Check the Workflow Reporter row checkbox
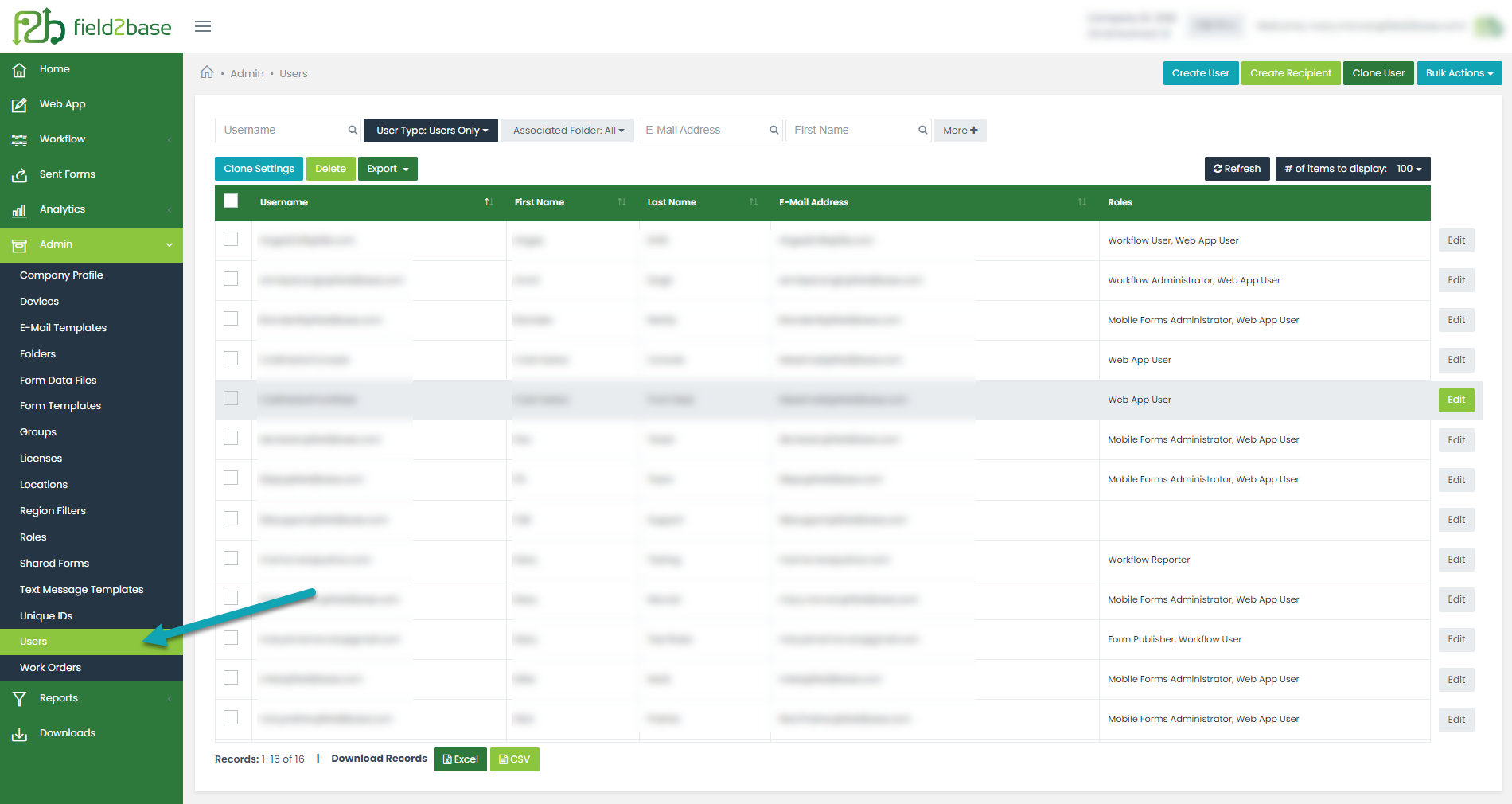The image size is (1512, 804). [231, 558]
